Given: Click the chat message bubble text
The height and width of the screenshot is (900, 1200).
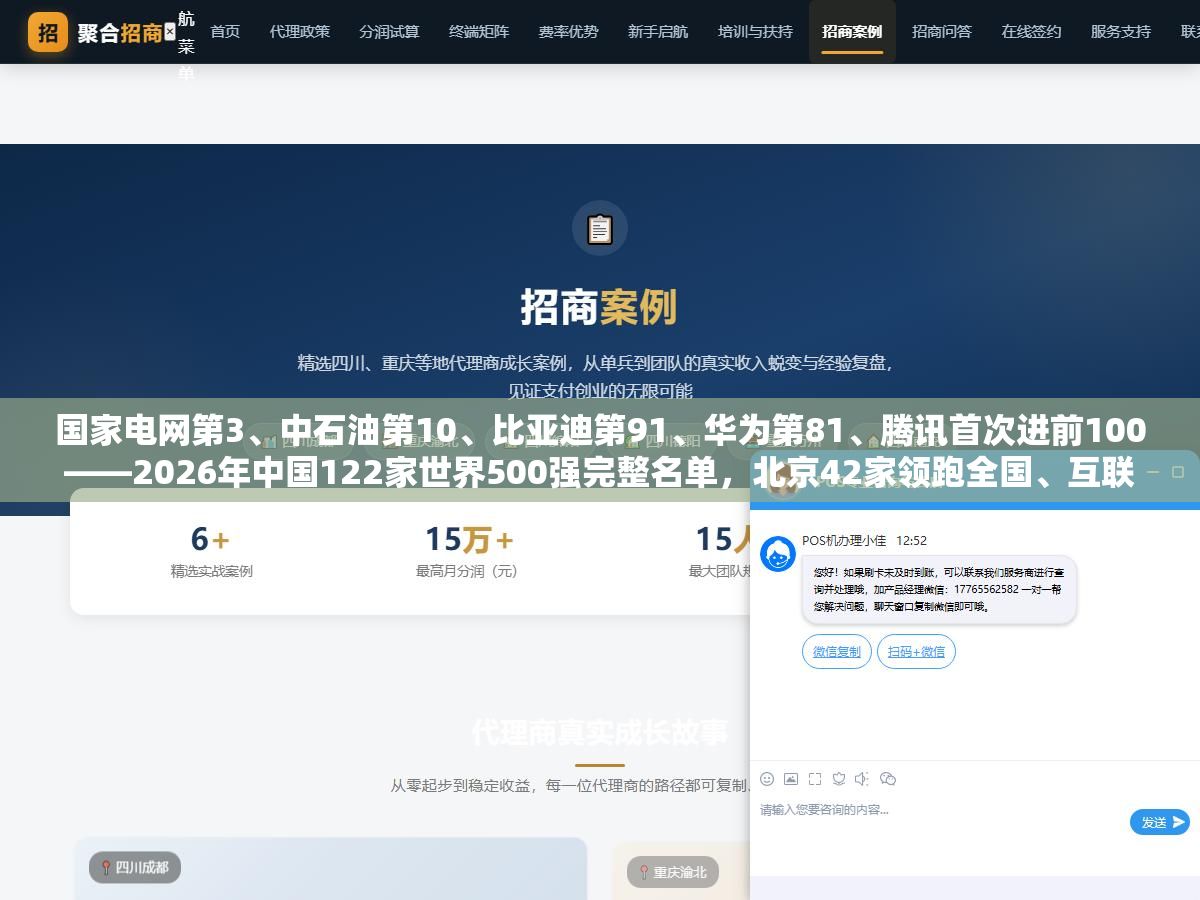Looking at the screenshot, I should tap(939, 590).
